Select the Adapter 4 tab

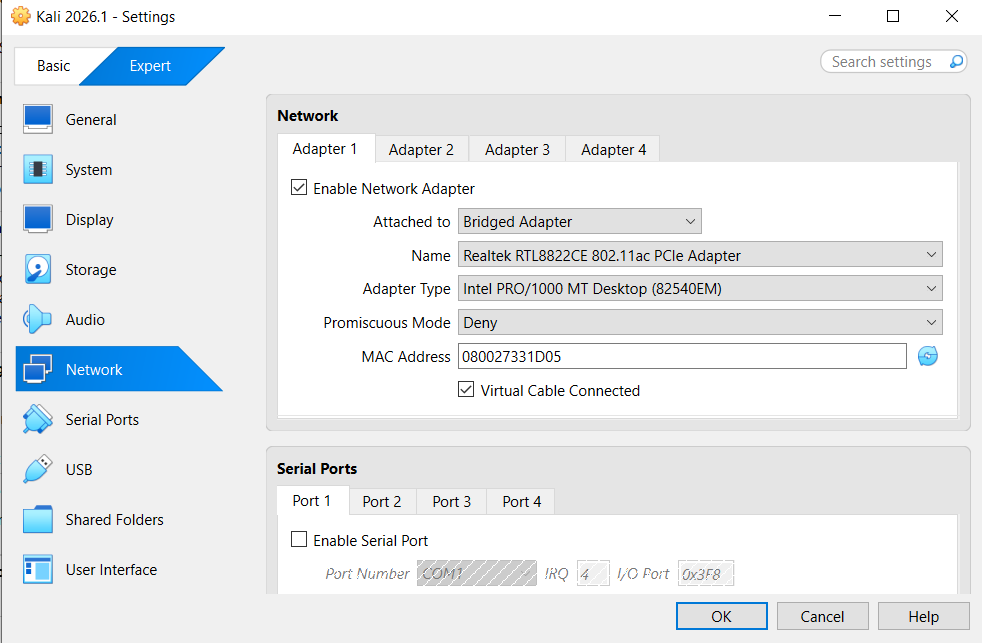(613, 150)
